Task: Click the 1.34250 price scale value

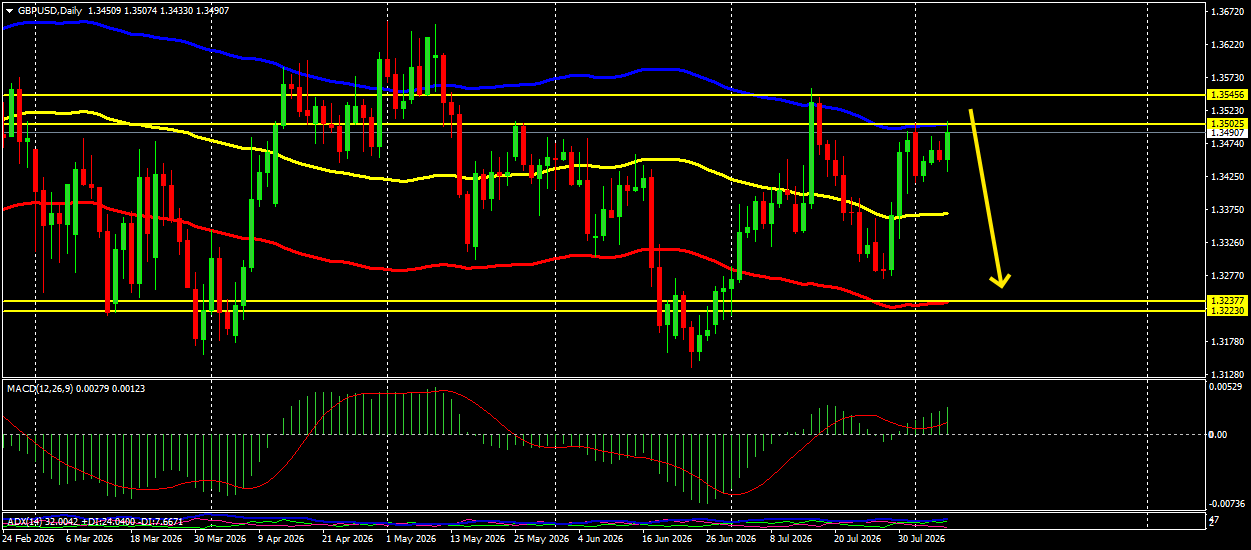Action: (x=1226, y=177)
